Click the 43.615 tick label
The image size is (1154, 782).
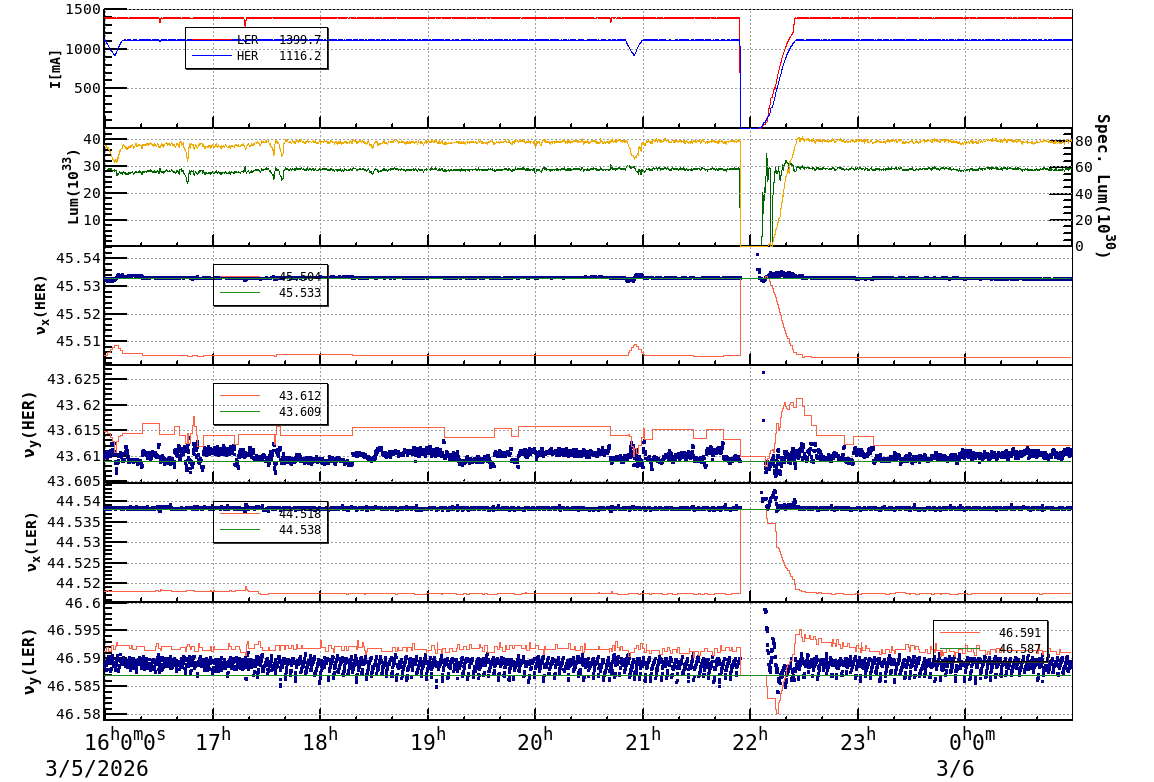tap(74, 430)
